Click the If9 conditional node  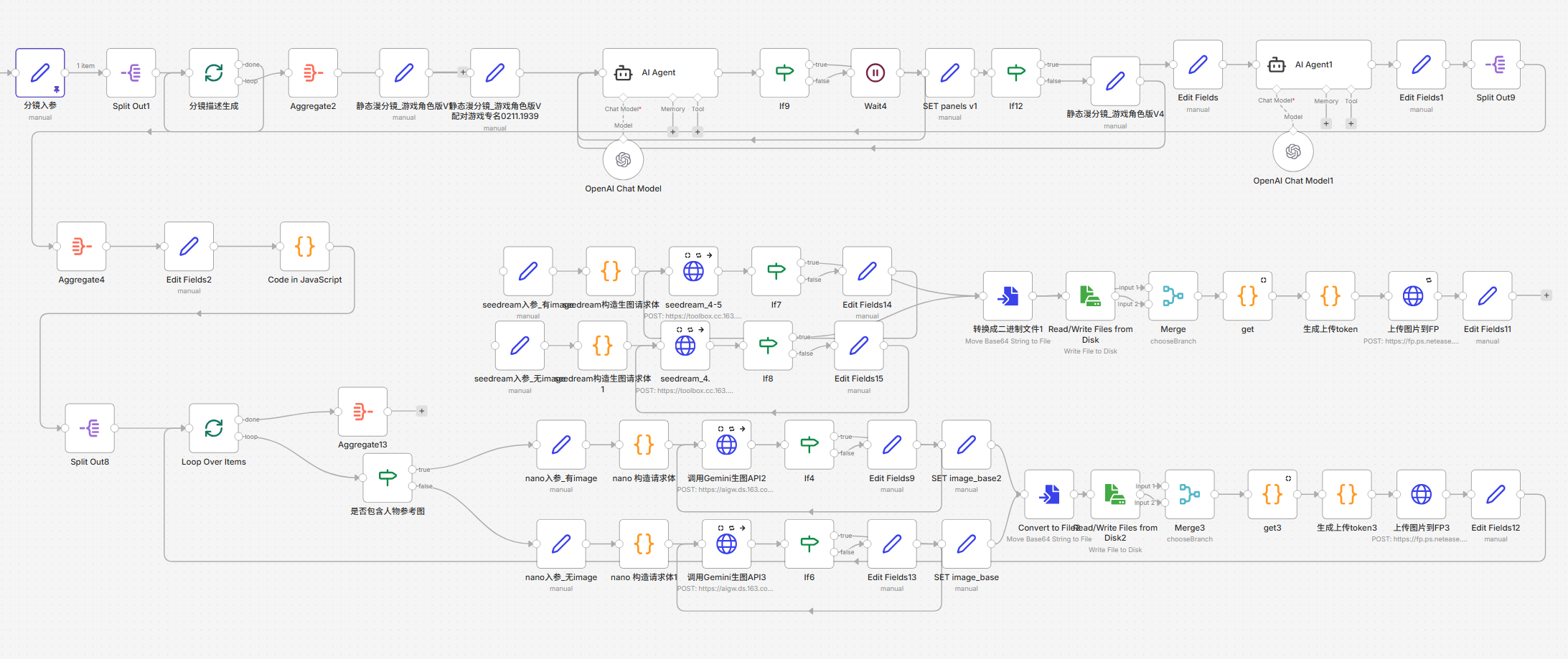coord(784,73)
